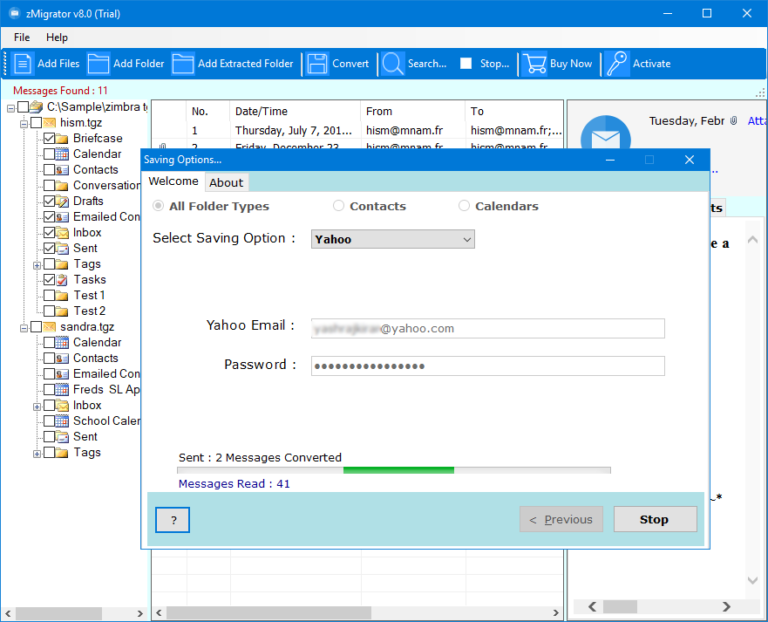Select the Contacts radio button

click(338, 206)
